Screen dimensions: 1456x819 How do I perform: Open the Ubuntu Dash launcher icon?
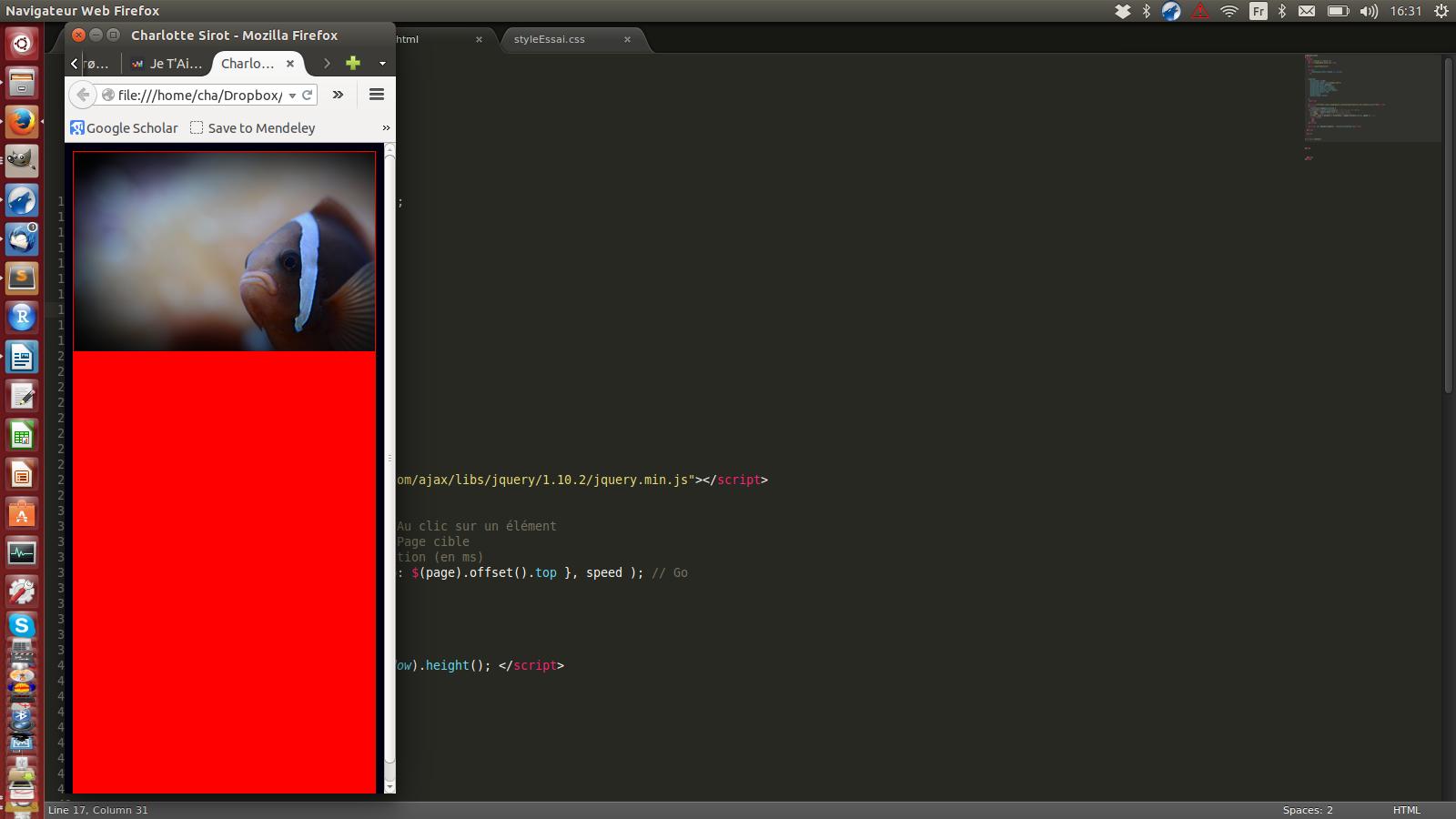click(22, 43)
